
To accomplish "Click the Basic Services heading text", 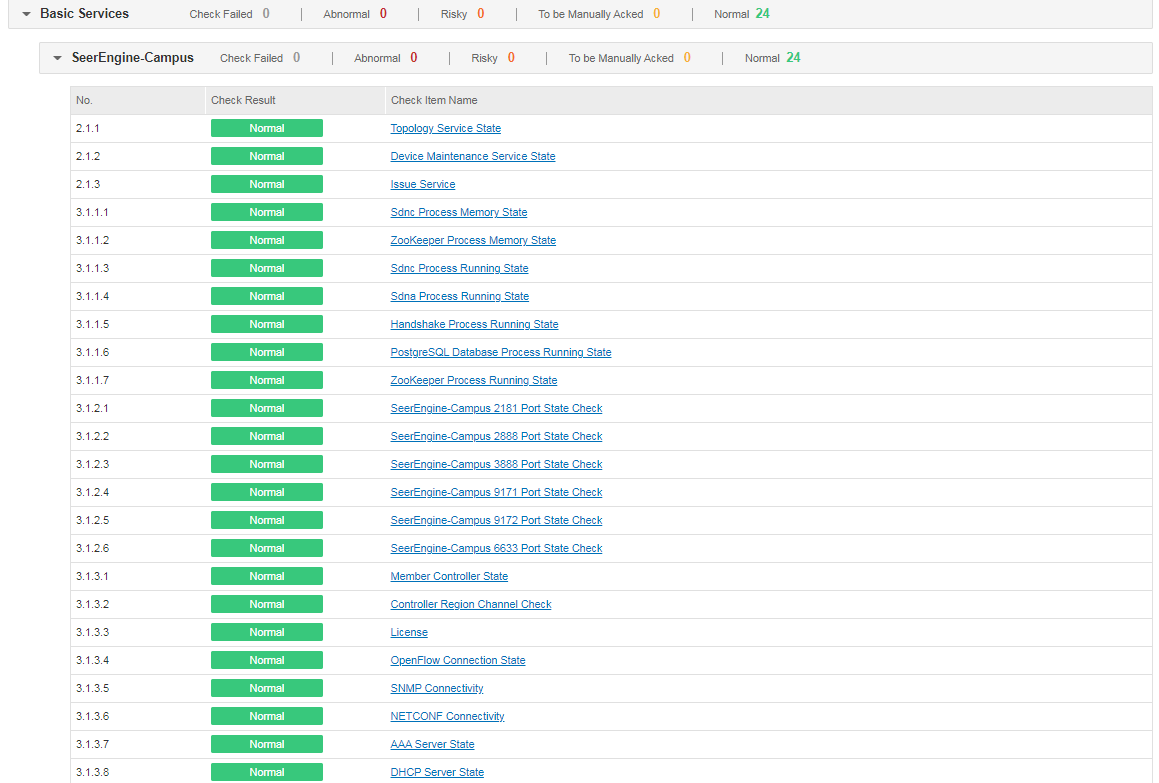I will point(84,14).
